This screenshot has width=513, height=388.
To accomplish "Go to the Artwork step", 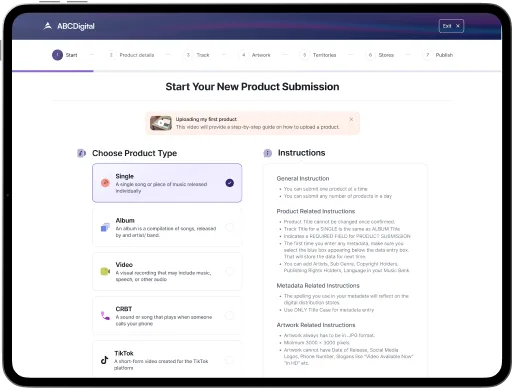I will coord(255,55).
